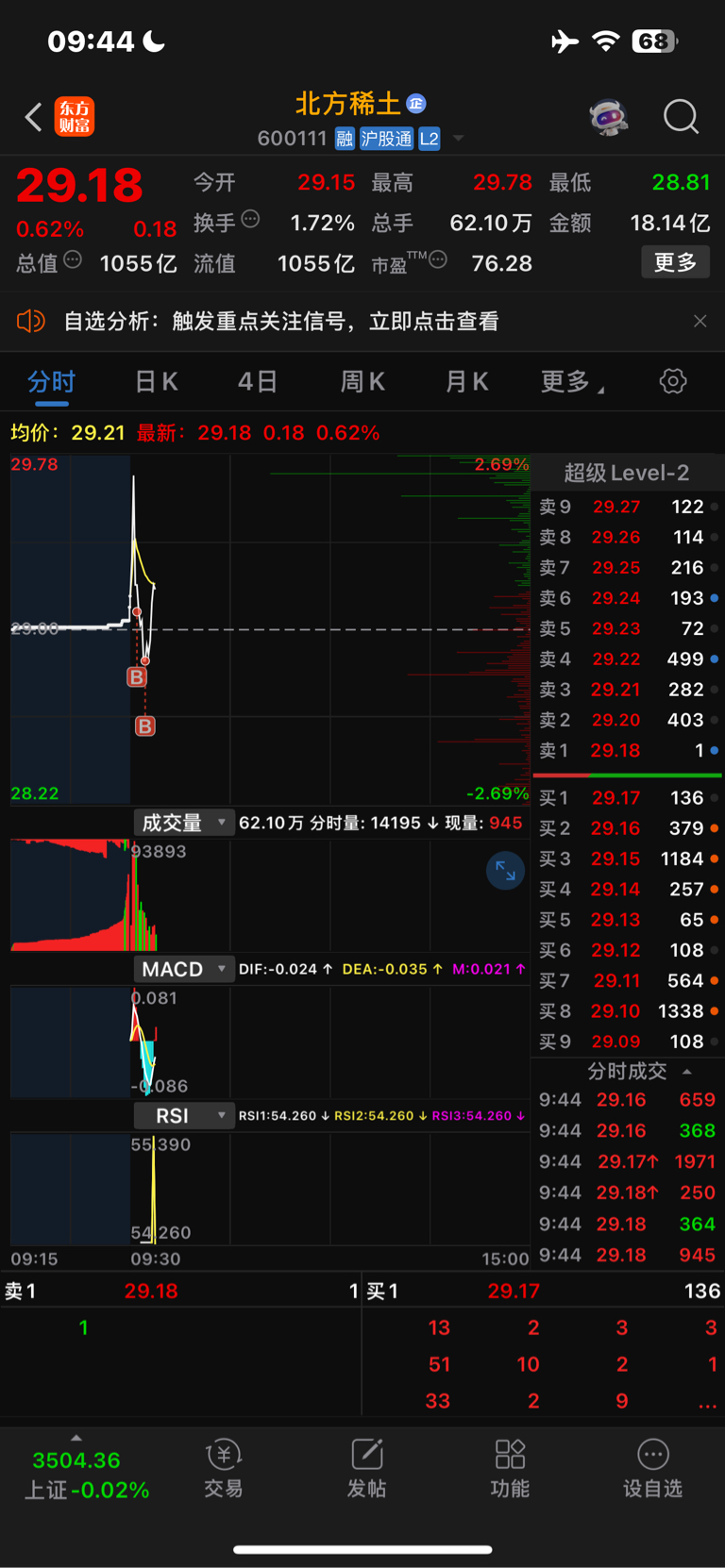Tap the upper B buy marker on chart
This screenshot has height=1568, width=725.
click(x=137, y=676)
